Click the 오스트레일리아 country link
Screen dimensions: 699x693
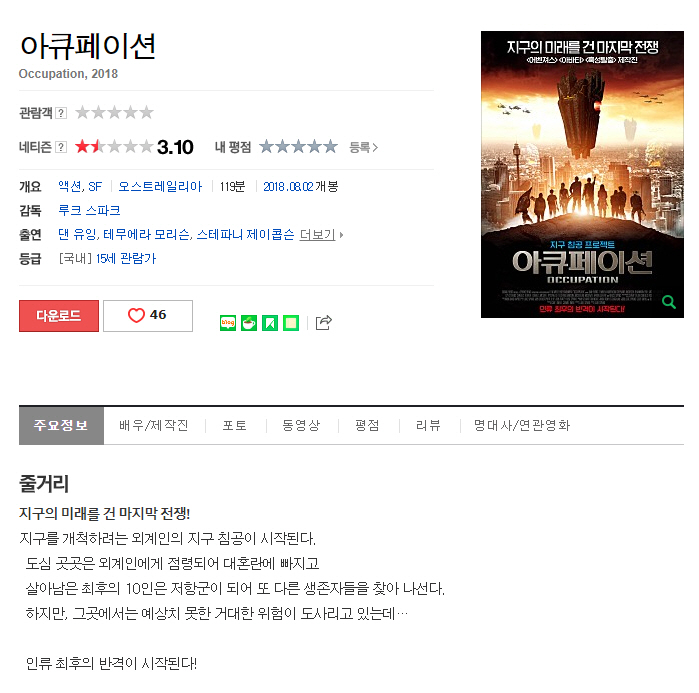(160, 186)
